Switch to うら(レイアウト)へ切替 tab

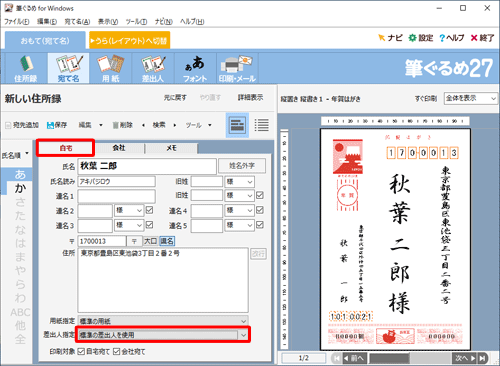coord(130,41)
